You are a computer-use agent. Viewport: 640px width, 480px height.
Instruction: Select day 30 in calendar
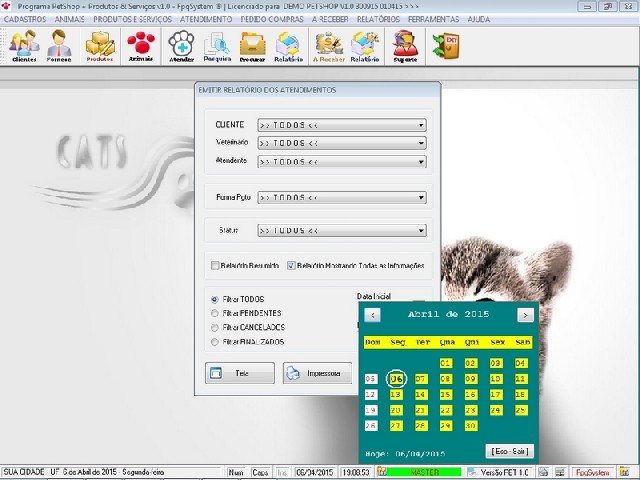point(470,426)
